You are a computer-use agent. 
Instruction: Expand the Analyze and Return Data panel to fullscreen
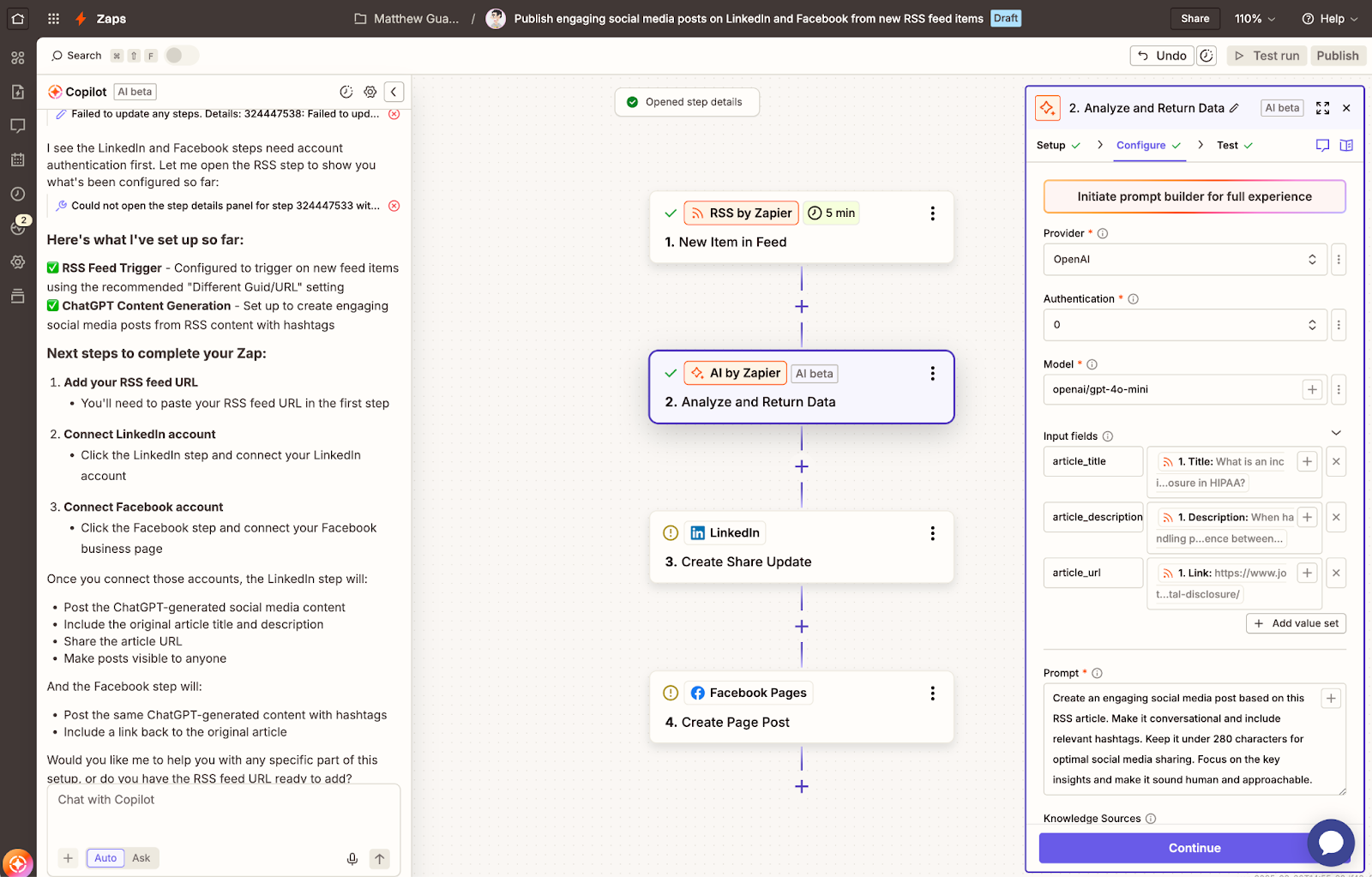point(1321,108)
